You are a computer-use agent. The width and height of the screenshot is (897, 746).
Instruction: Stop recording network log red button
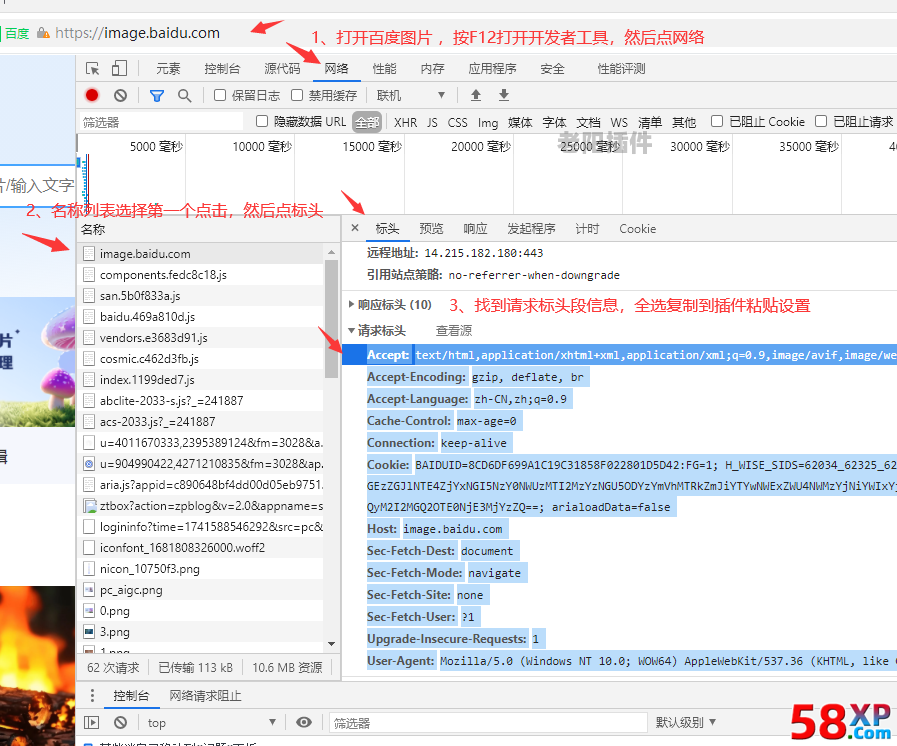pyautogui.click(x=92, y=95)
